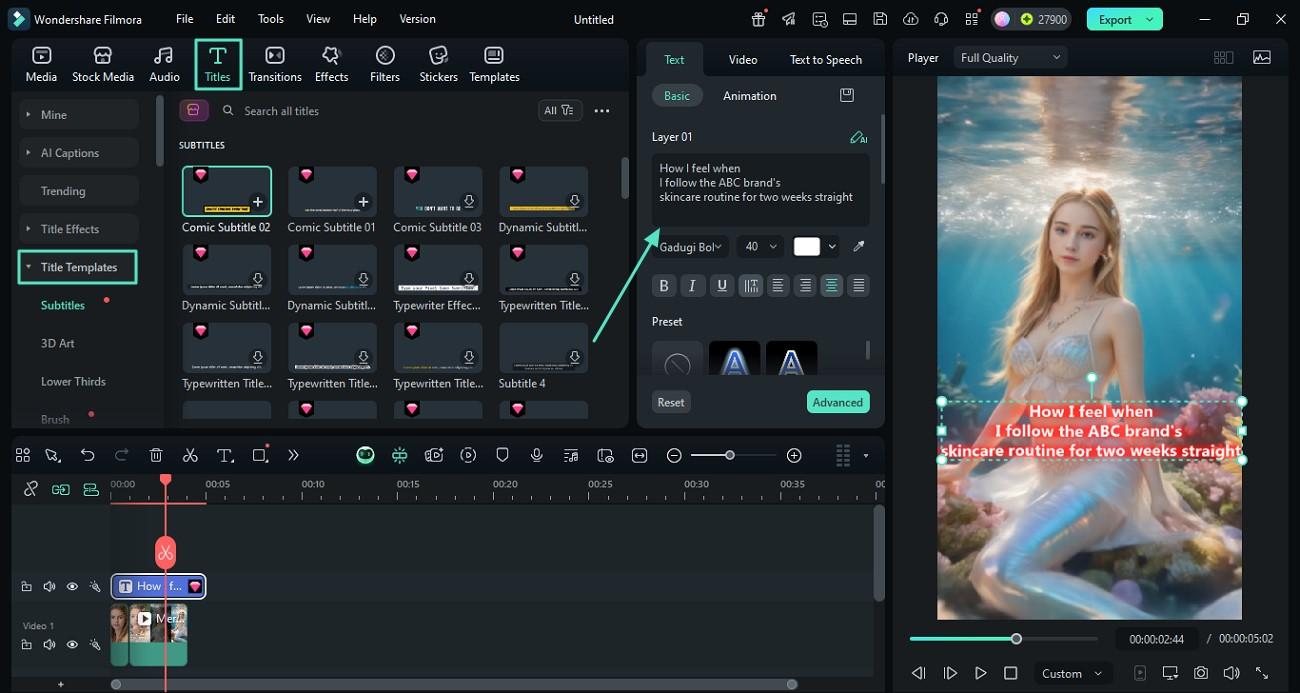
Task: Click the Reset button
Action: click(671, 402)
